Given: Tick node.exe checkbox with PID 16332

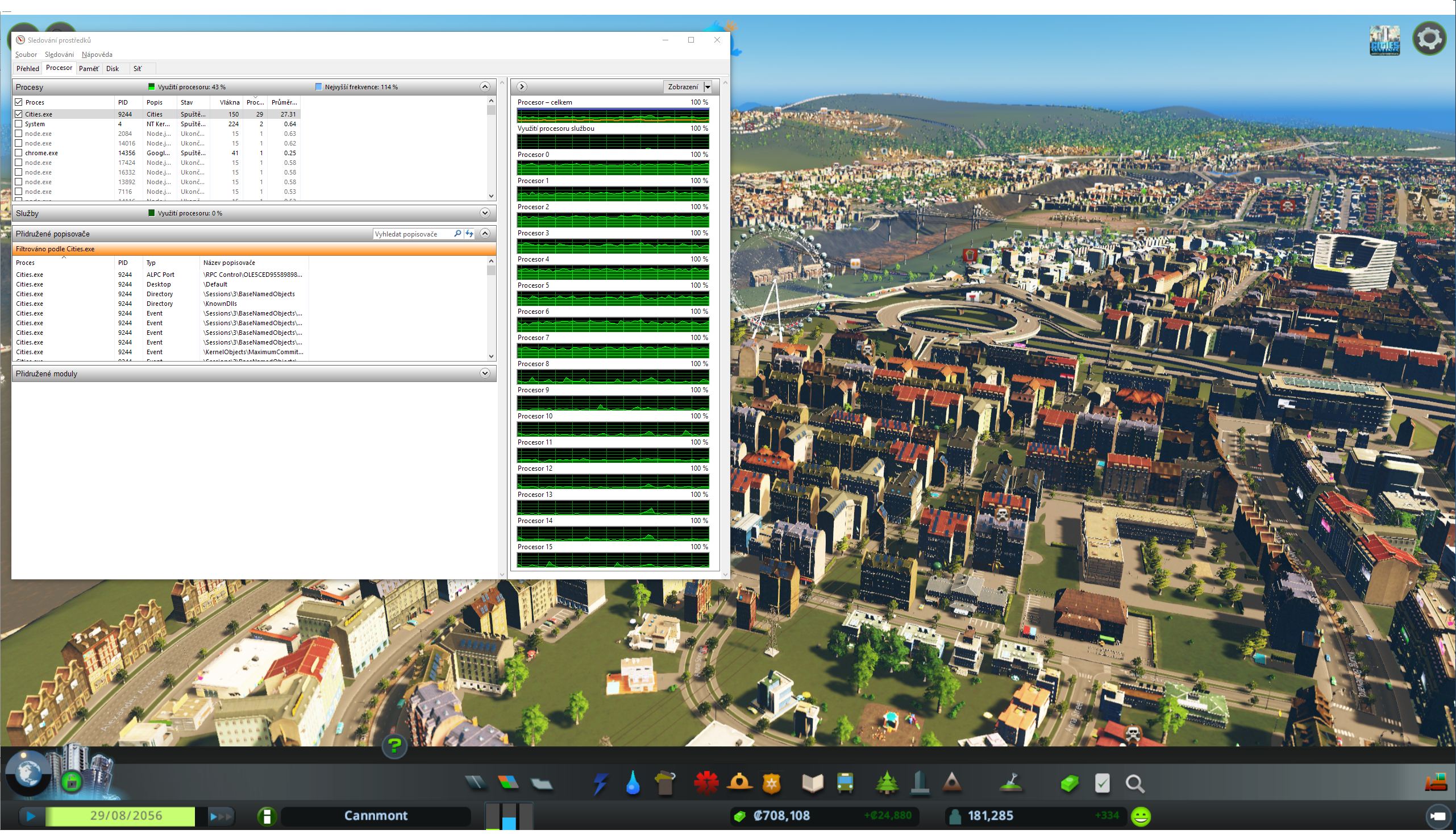Looking at the screenshot, I should click(19, 173).
